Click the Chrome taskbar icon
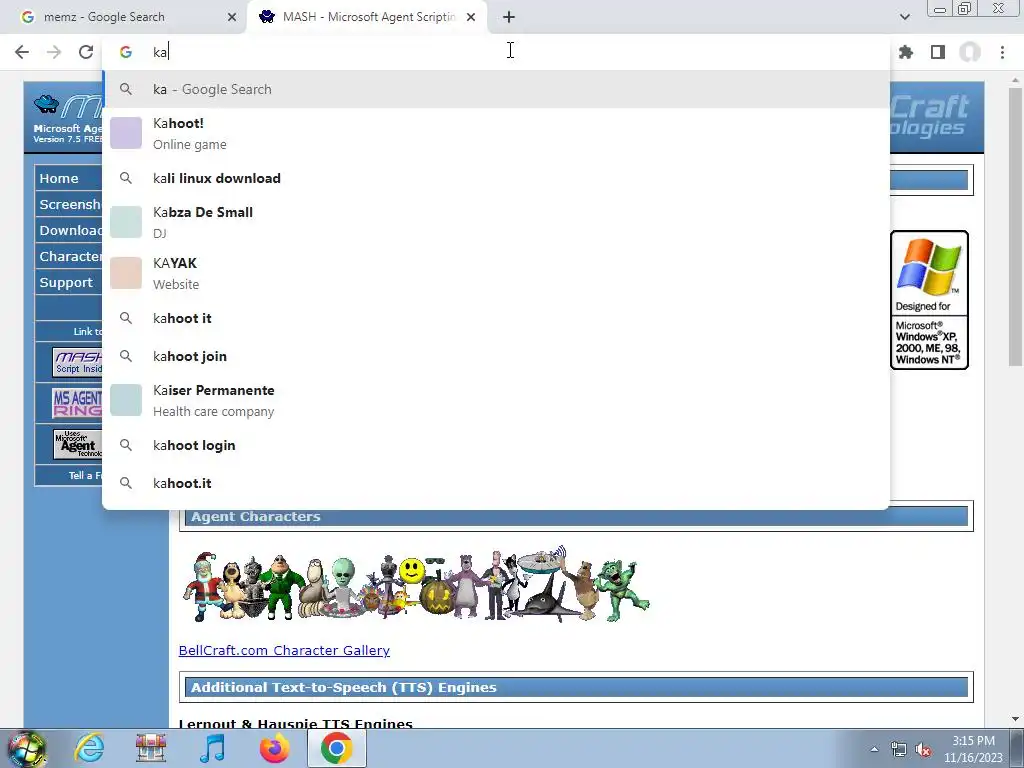Image resolution: width=1024 pixels, height=768 pixels. (336, 748)
